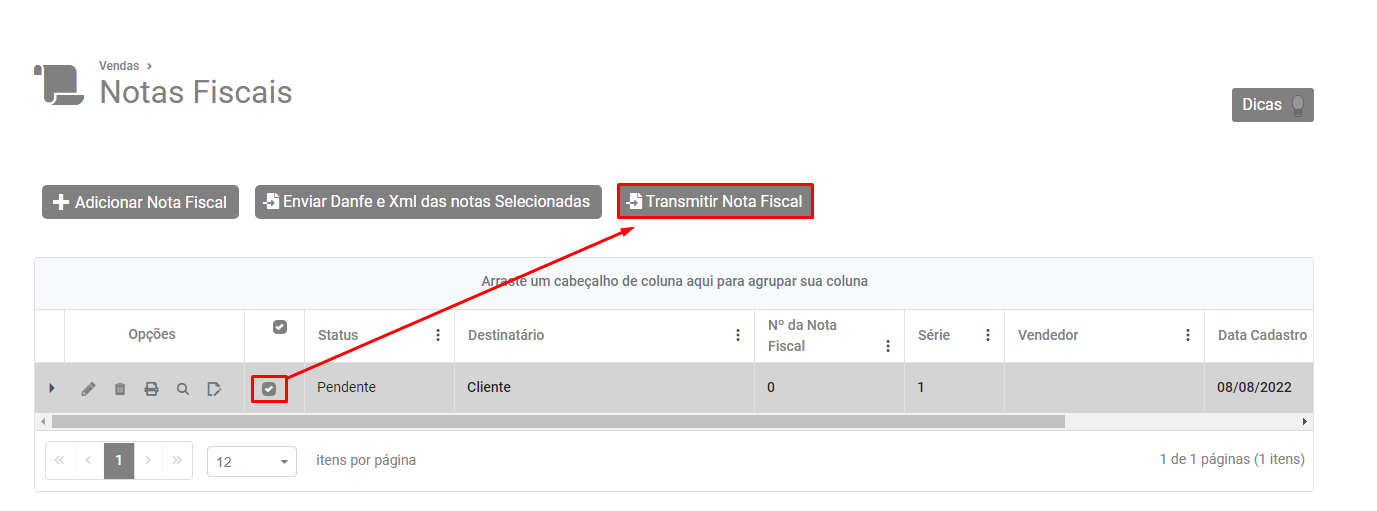This screenshot has width=1377, height=511.
Task: Delete the invoice using trash icon
Action: pyautogui.click(x=120, y=389)
